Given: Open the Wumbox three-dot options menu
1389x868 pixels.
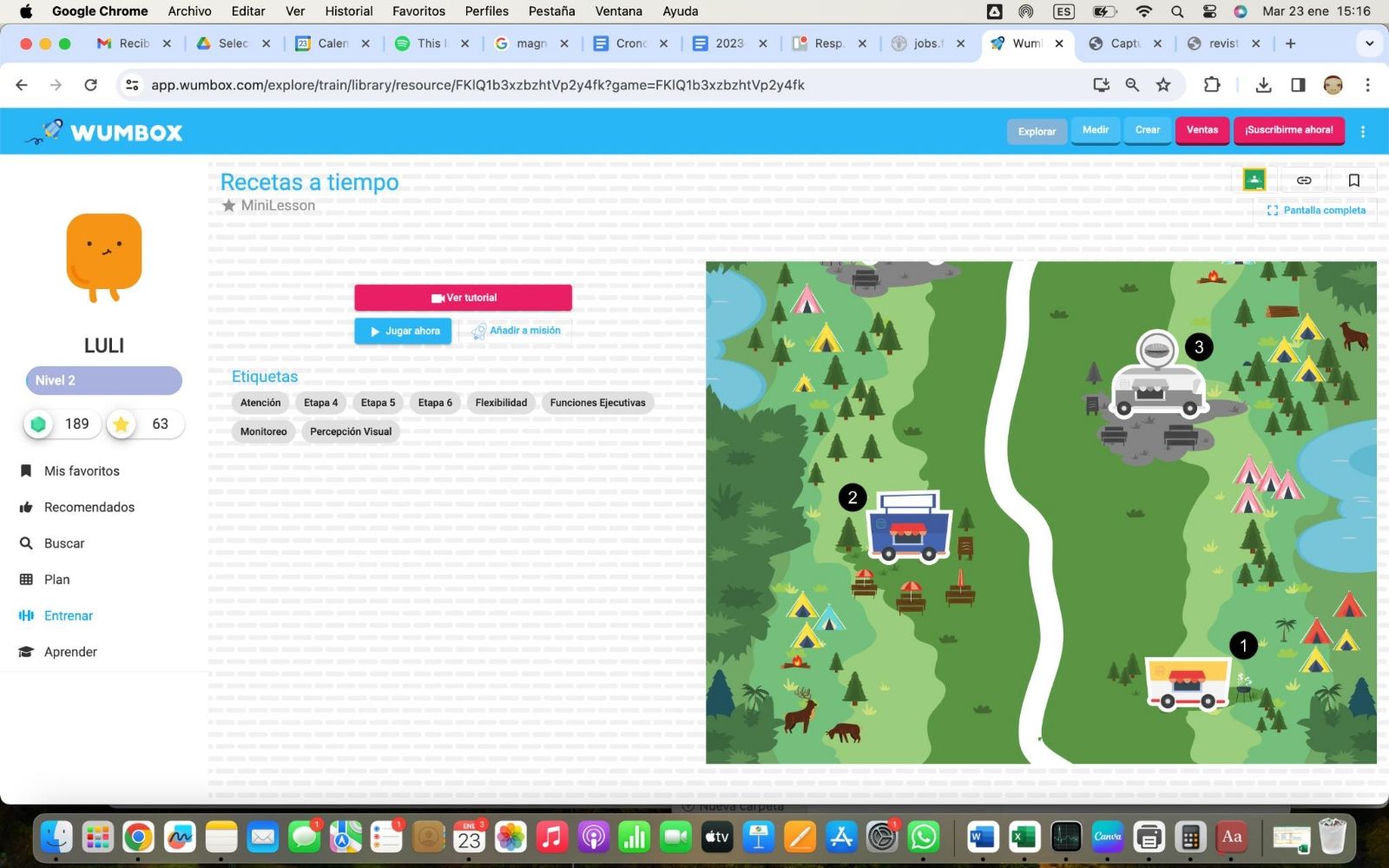Looking at the screenshot, I should pyautogui.click(x=1362, y=131).
